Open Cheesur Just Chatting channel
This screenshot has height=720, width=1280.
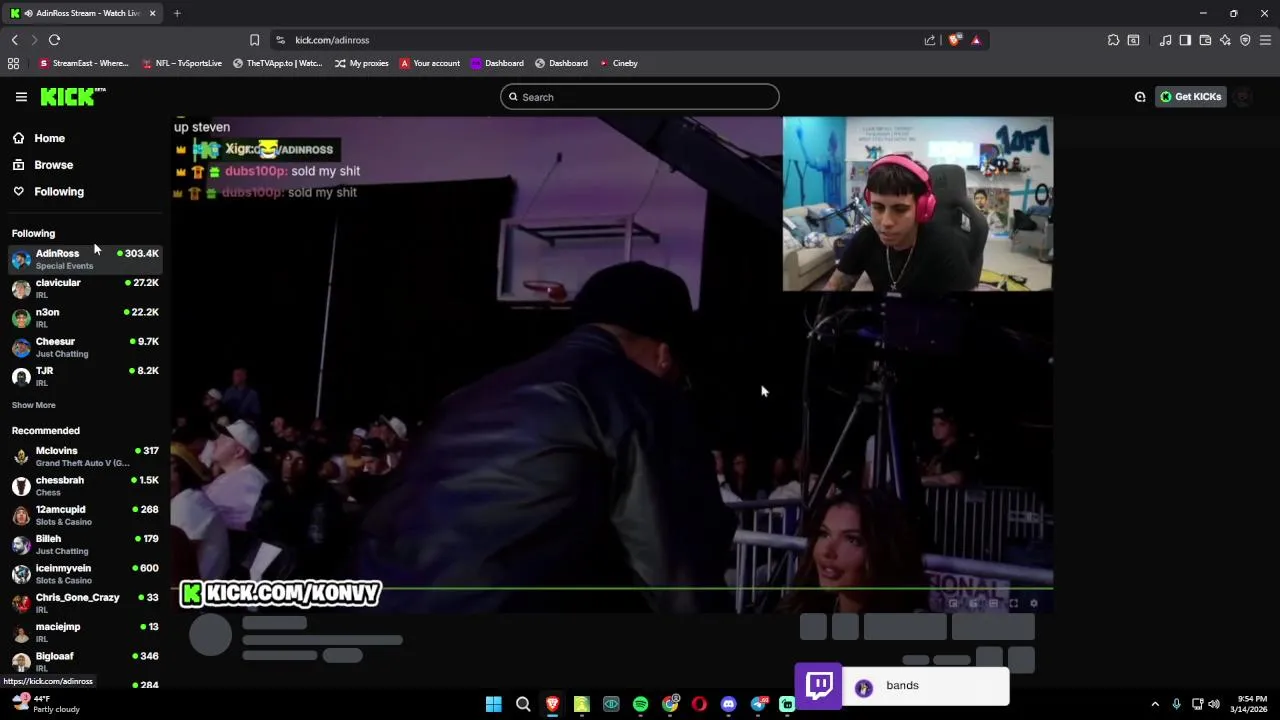85,347
